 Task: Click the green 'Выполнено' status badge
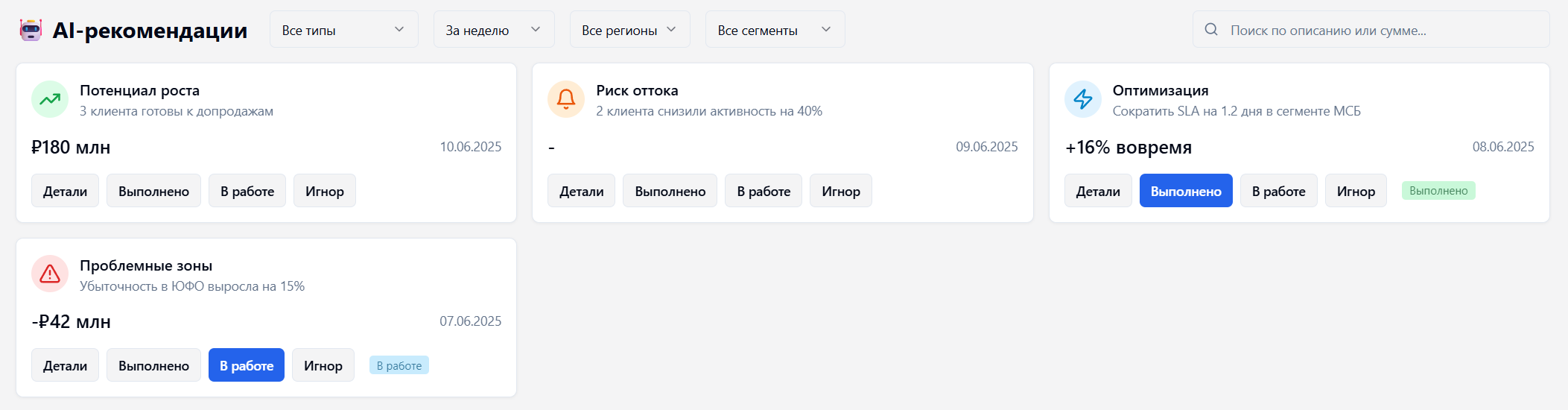(x=1438, y=191)
